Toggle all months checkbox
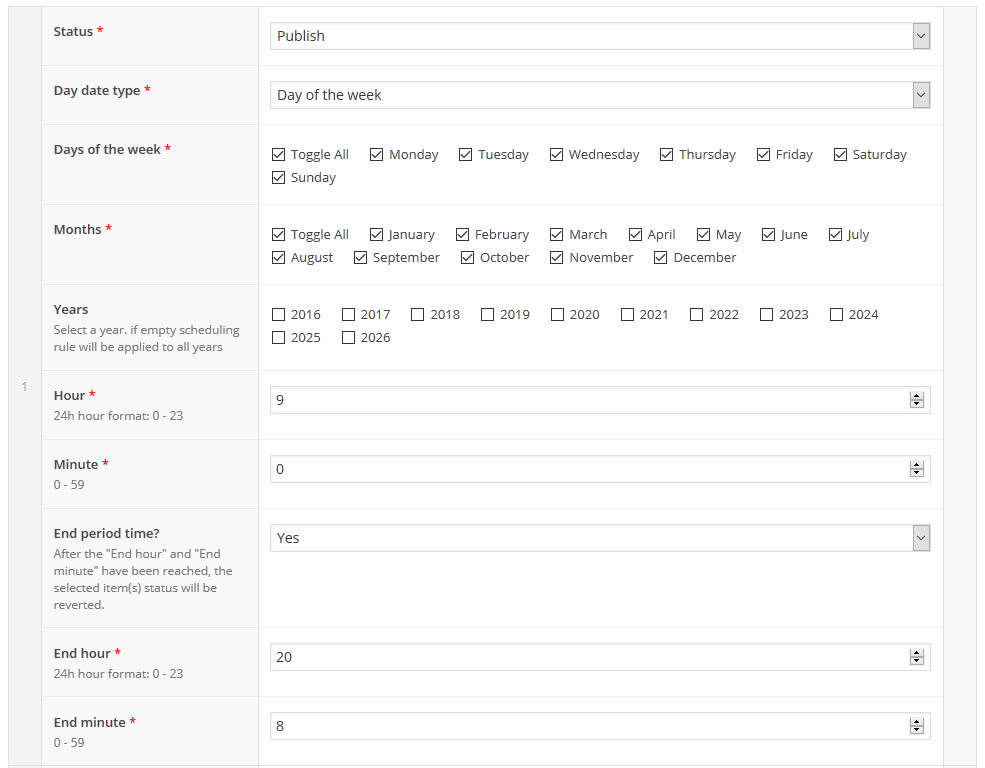985x768 pixels. (x=279, y=235)
